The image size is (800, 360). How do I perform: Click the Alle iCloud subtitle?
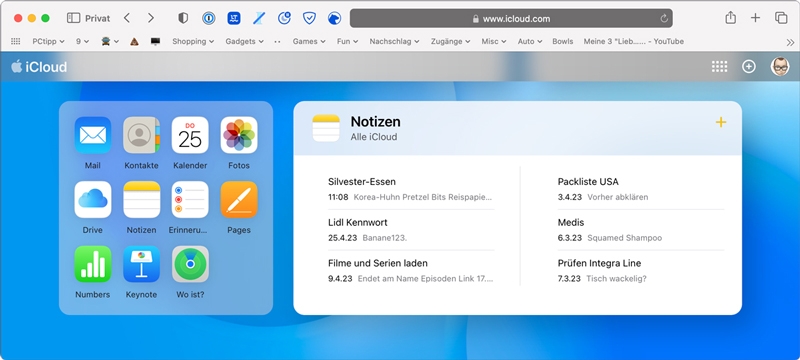373,137
